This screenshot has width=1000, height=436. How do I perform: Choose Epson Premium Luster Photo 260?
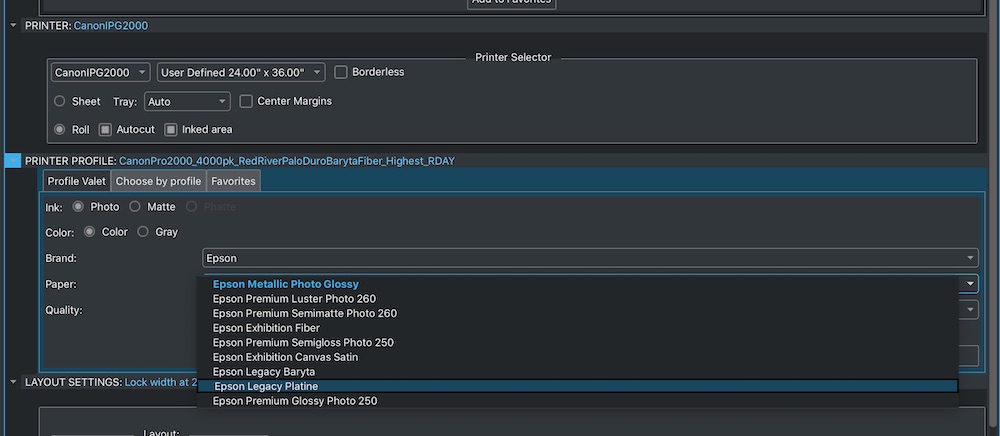pos(577,299)
